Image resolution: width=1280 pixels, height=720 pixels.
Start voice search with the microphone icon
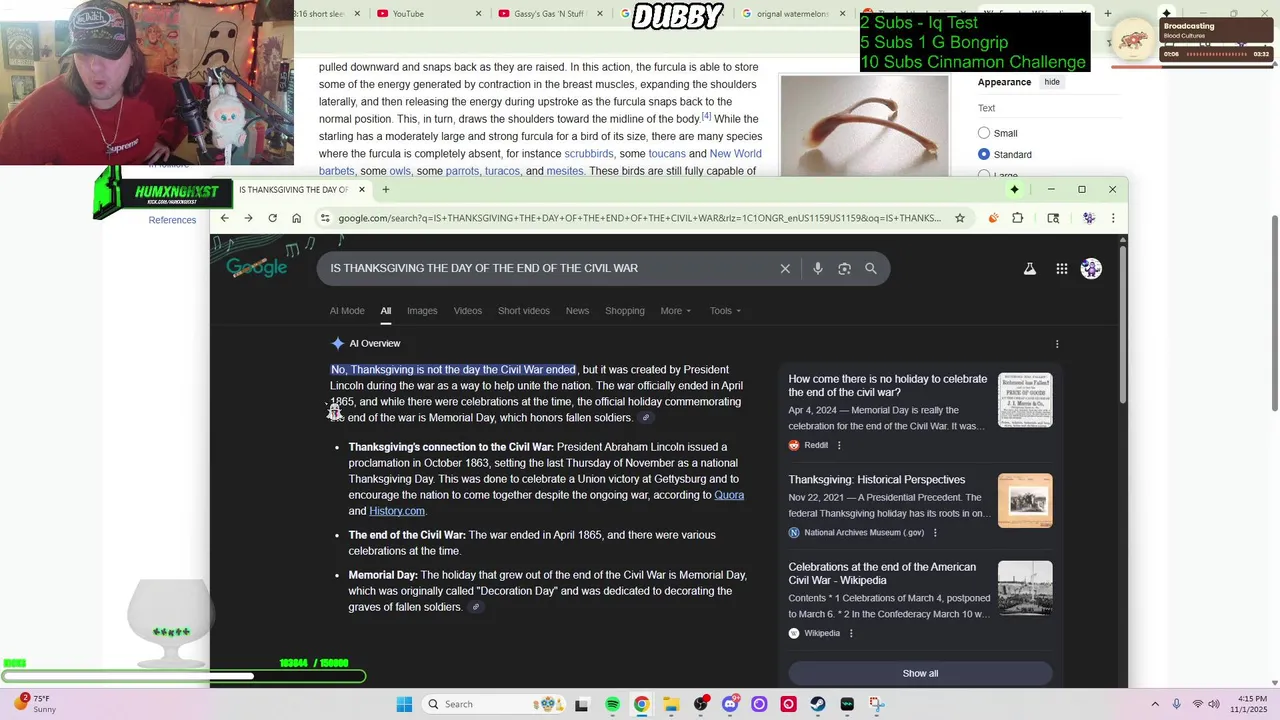pos(818,268)
